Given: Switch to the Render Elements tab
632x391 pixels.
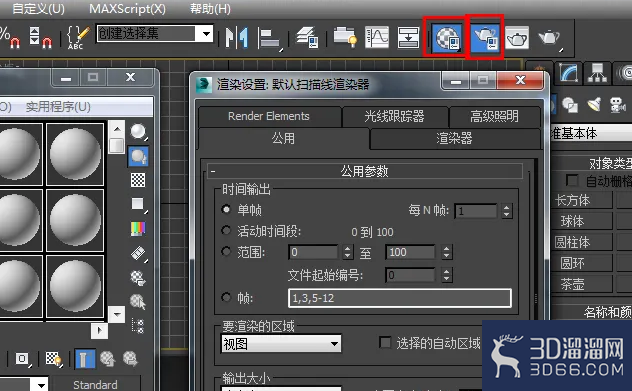Looking at the screenshot, I should (x=269, y=116).
